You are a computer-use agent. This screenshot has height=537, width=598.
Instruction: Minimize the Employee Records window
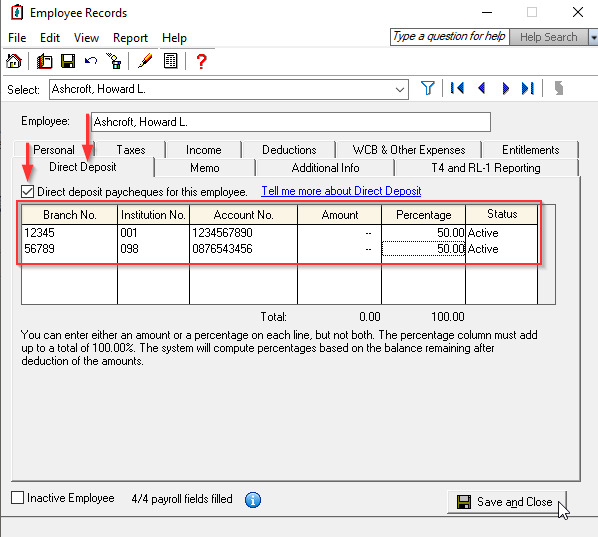tap(487, 12)
